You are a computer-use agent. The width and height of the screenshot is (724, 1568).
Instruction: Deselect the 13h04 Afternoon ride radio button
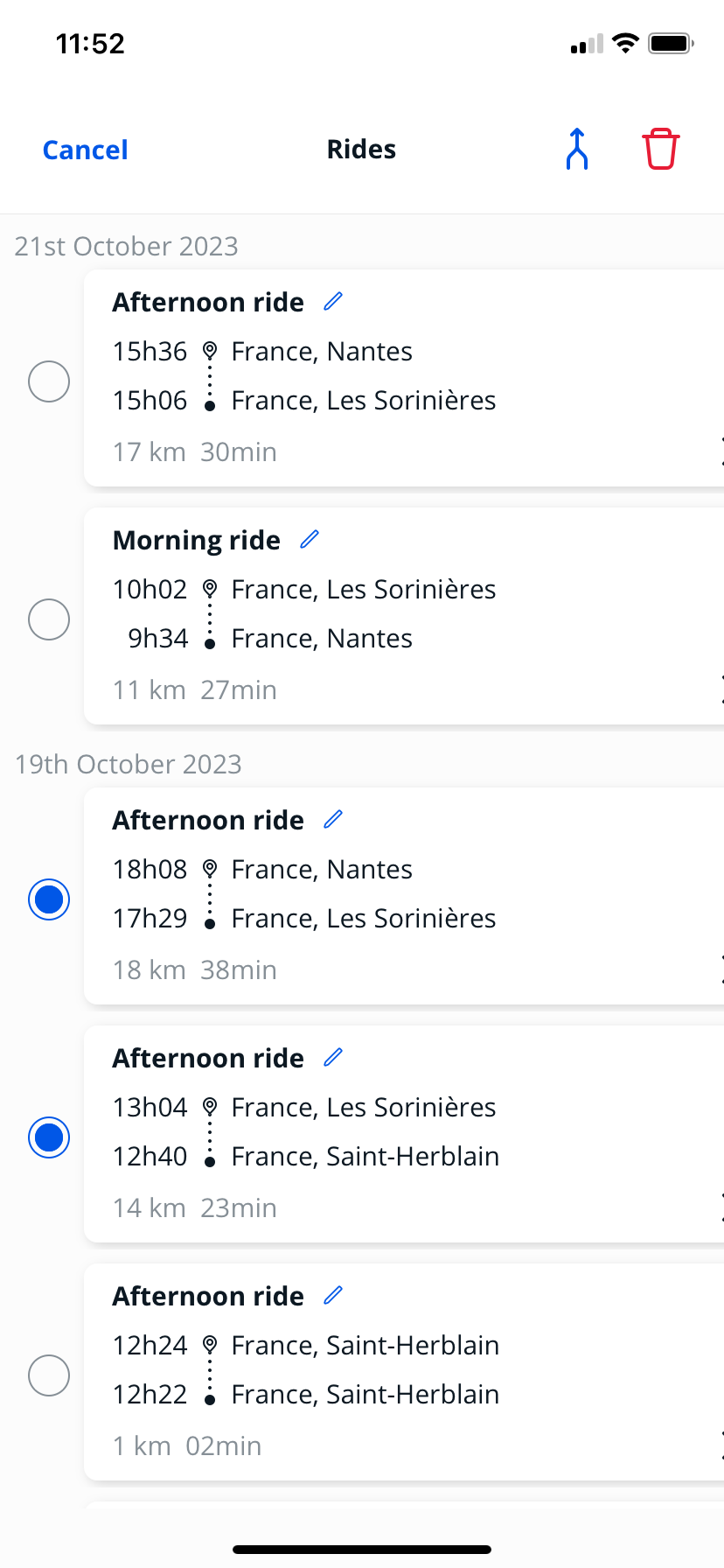49,1137
